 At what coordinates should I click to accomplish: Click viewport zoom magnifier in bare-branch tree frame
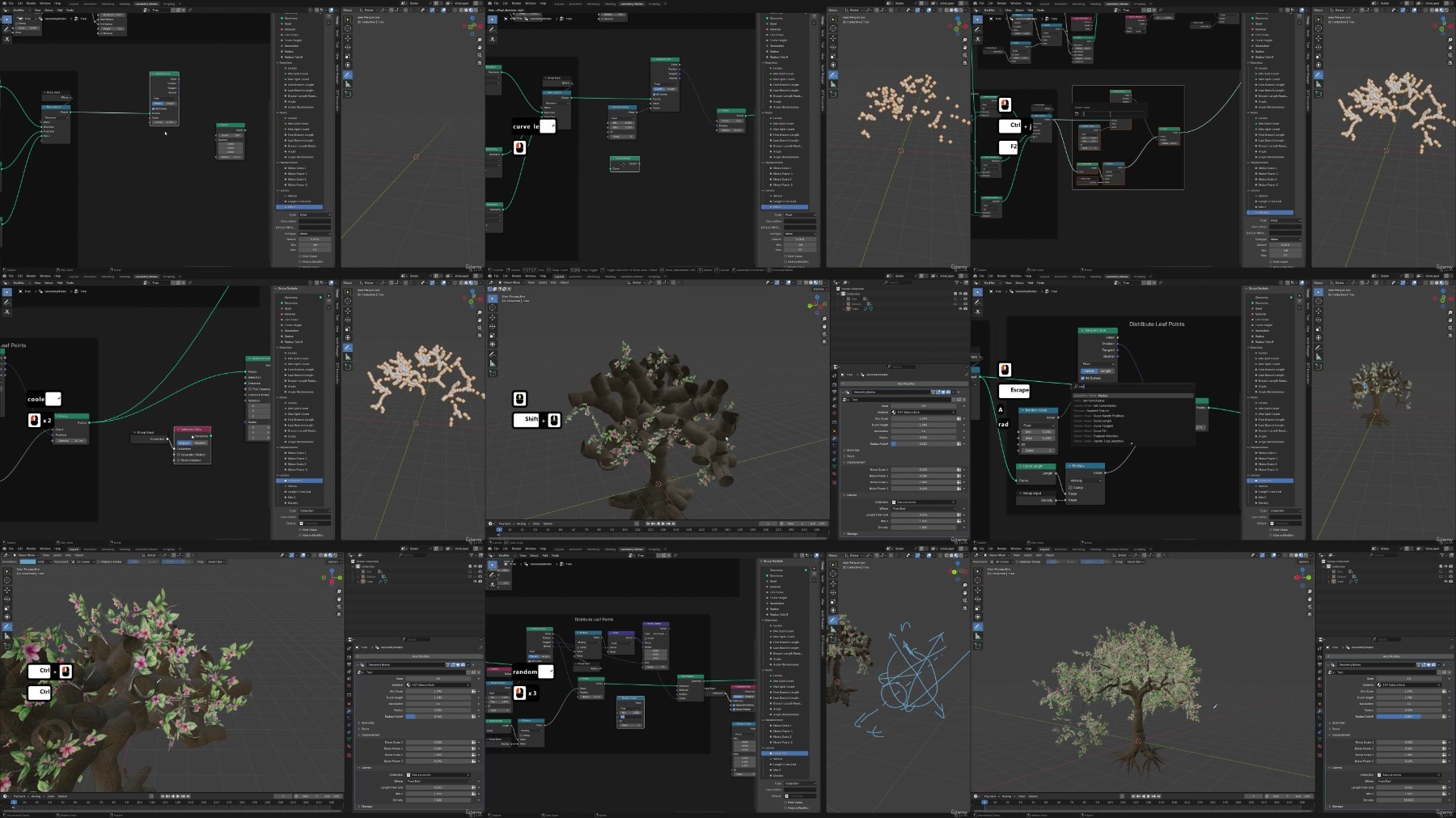(x=824, y=319)
